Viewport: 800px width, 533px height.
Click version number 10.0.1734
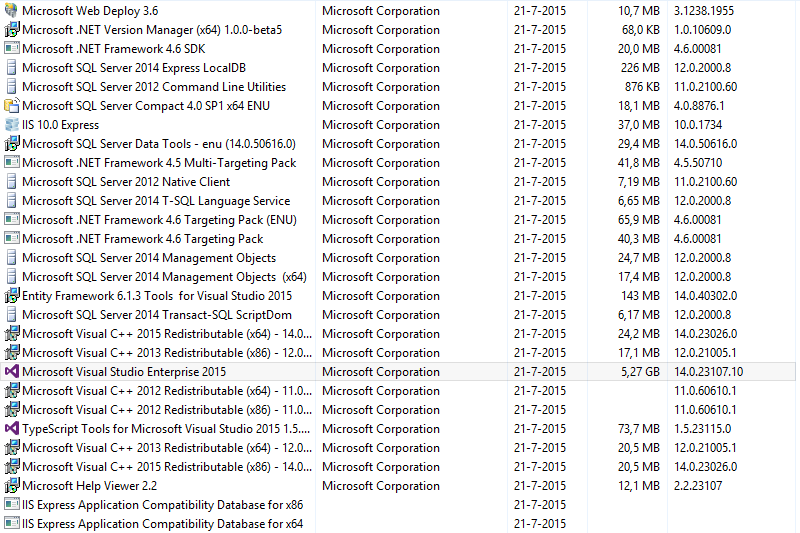click(698, 125)
